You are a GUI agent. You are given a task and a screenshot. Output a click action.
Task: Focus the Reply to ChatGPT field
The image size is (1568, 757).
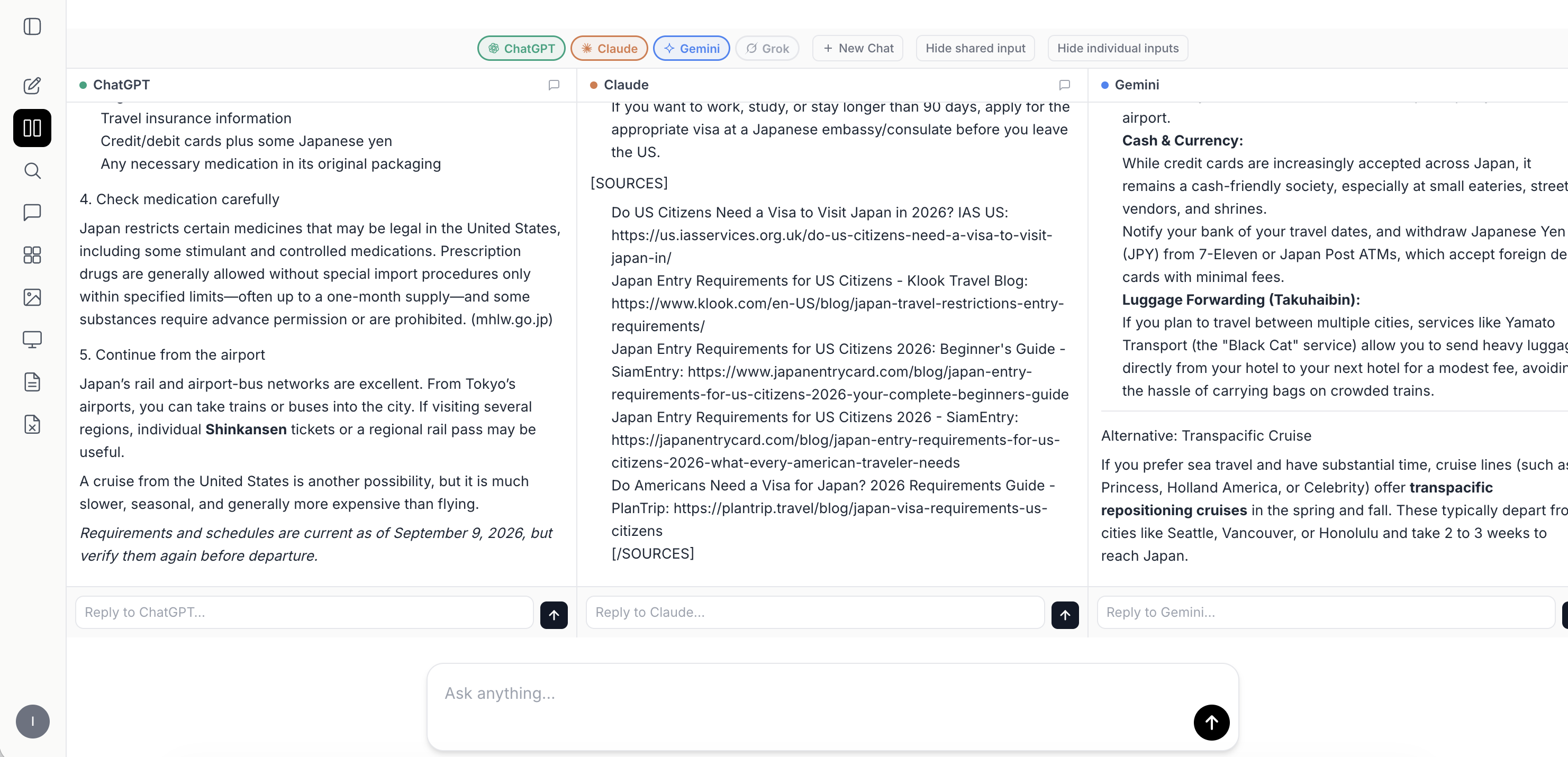coord(304,612)
